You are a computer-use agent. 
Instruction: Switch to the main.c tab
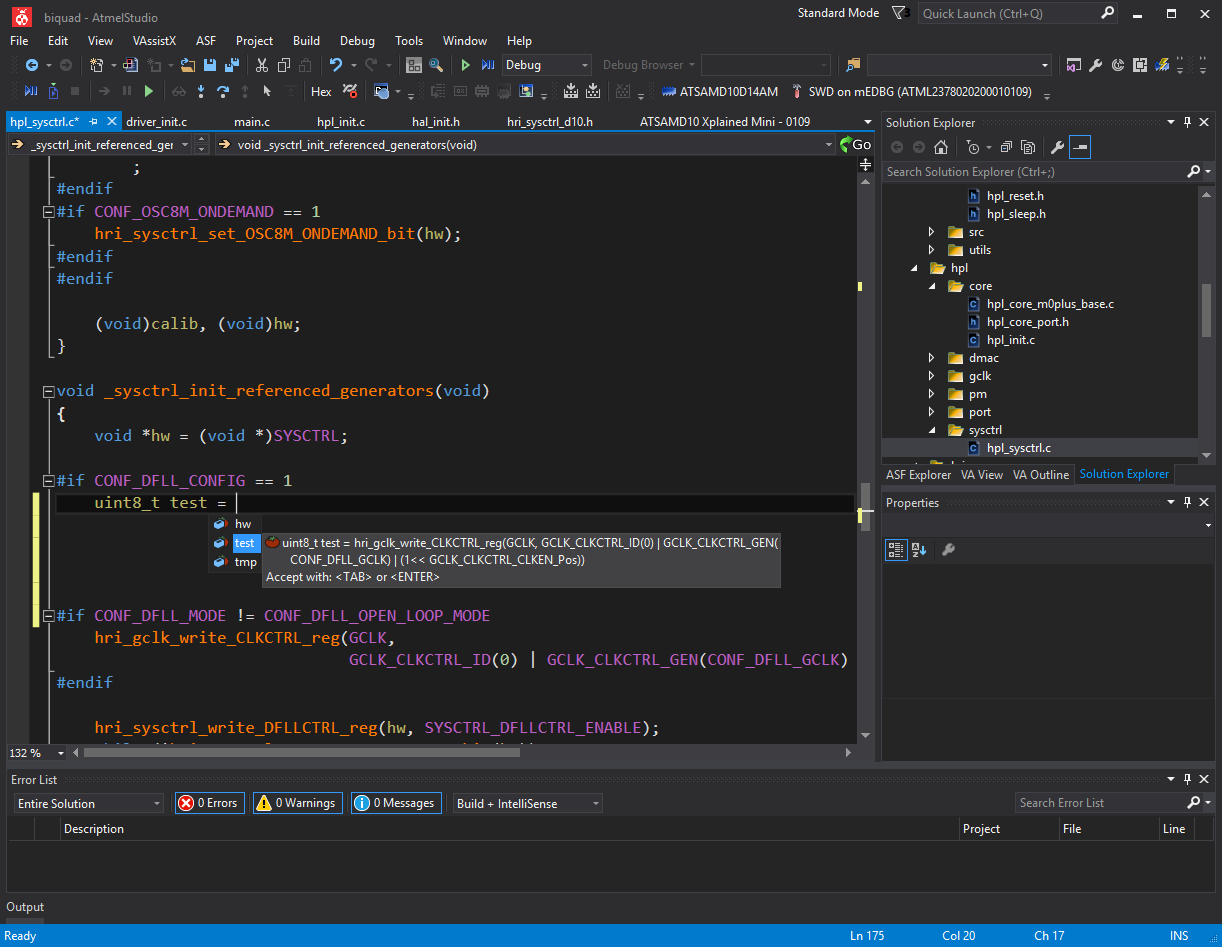252,122
